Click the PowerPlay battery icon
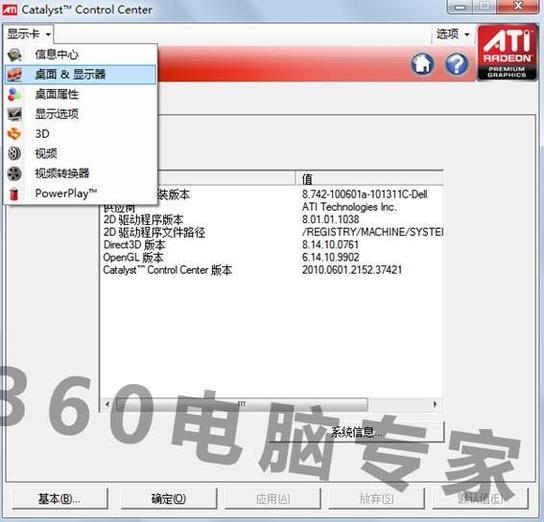The height and width of the screenshot is (522, 544). pyautogui.click(x=15, y=194)
